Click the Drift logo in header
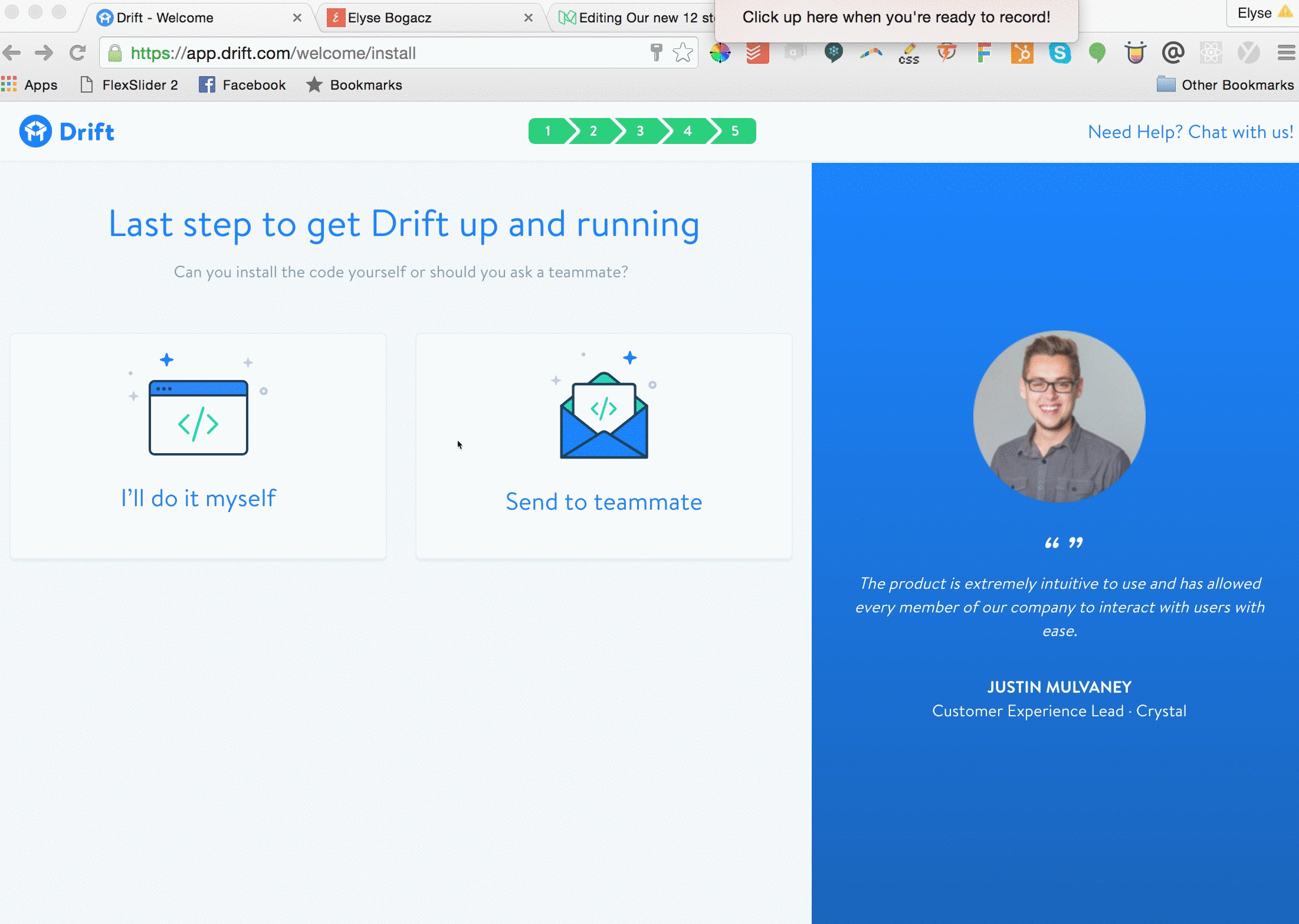This screenshot has height=924, width=1299. pos(67,132)
